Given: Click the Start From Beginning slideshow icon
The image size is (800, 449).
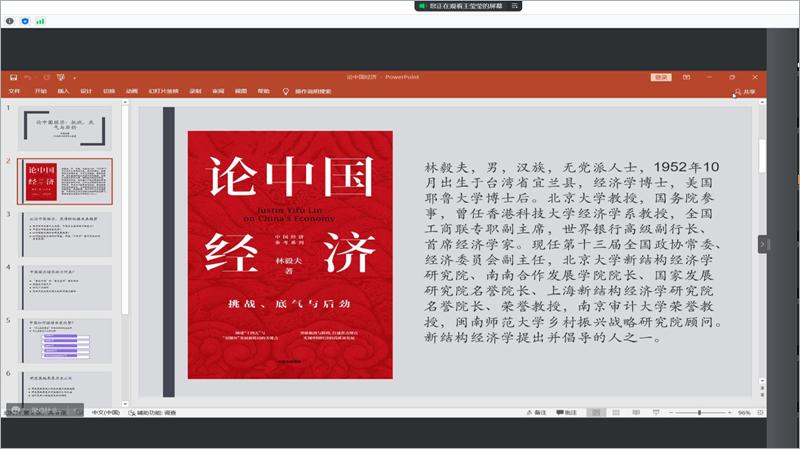Looking at the screenshot, I should [62, 77].
